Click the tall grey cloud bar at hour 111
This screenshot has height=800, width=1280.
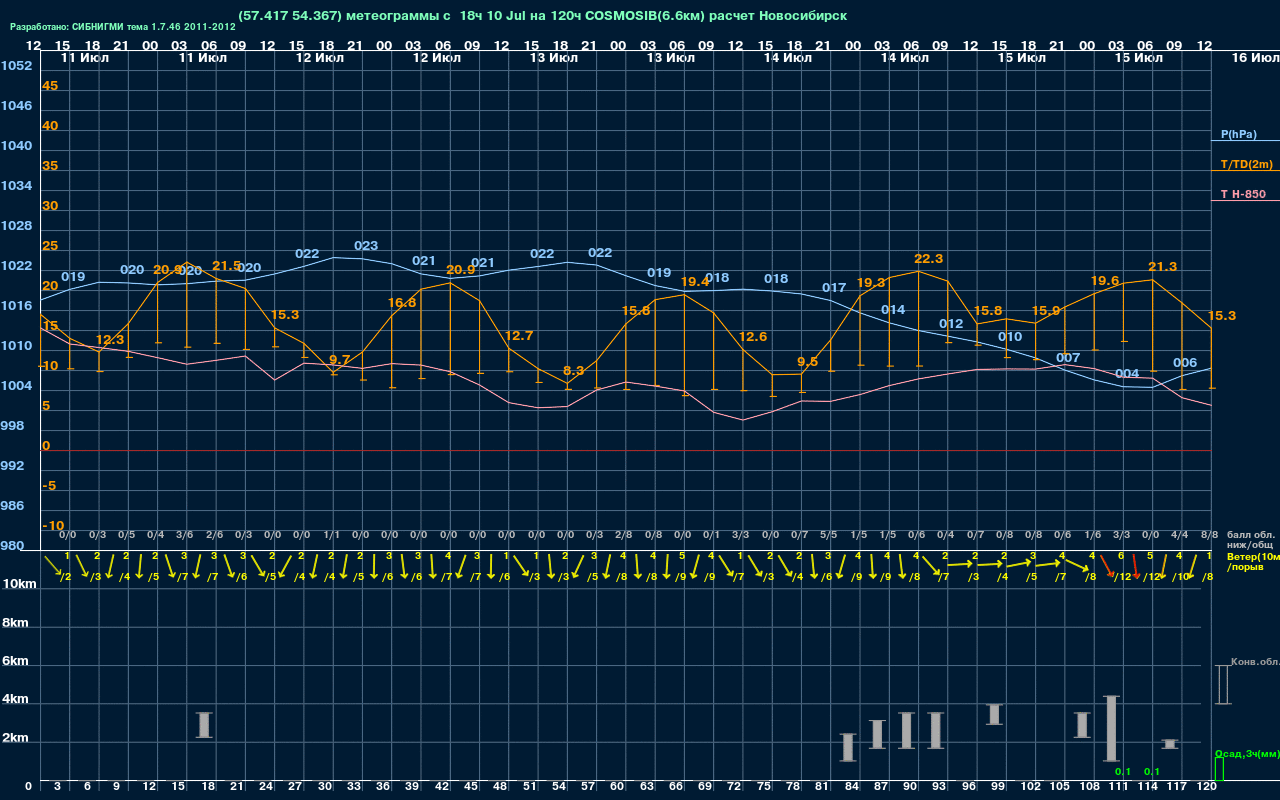[1111, 729]
